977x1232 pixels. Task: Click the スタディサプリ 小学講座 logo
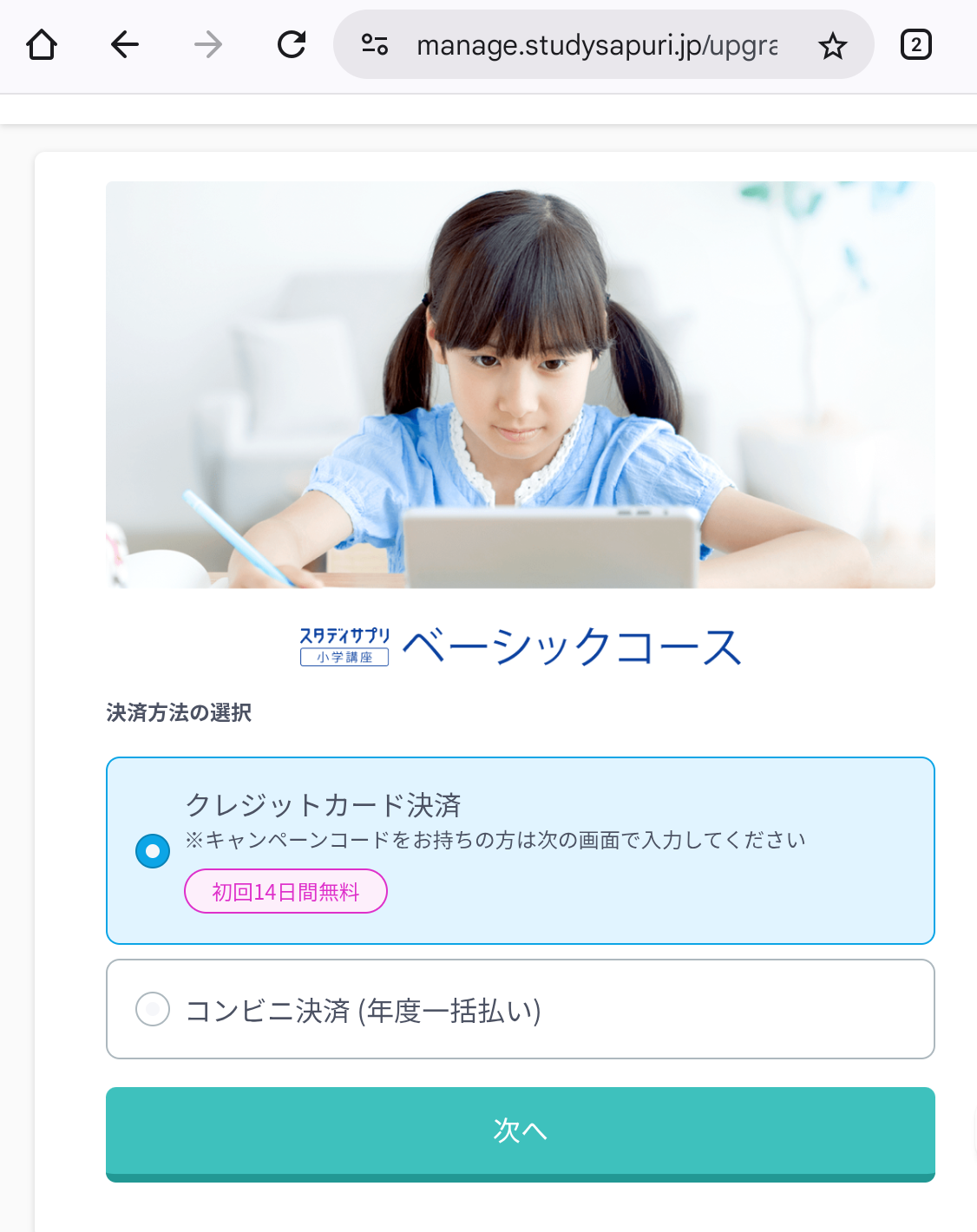tap(344, 646)
